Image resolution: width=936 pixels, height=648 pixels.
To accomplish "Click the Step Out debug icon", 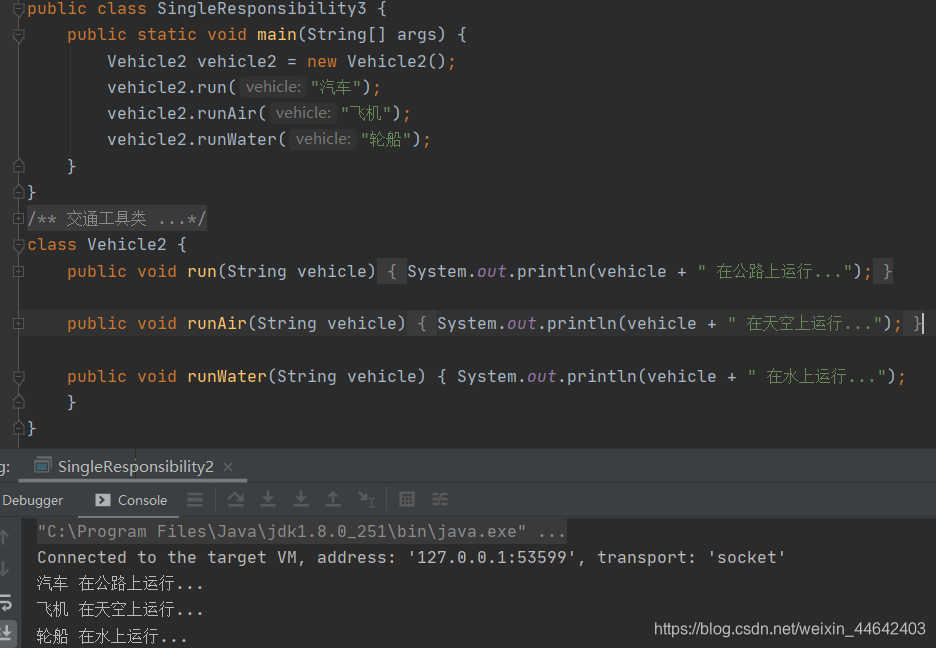I will (x=332, y=499).
